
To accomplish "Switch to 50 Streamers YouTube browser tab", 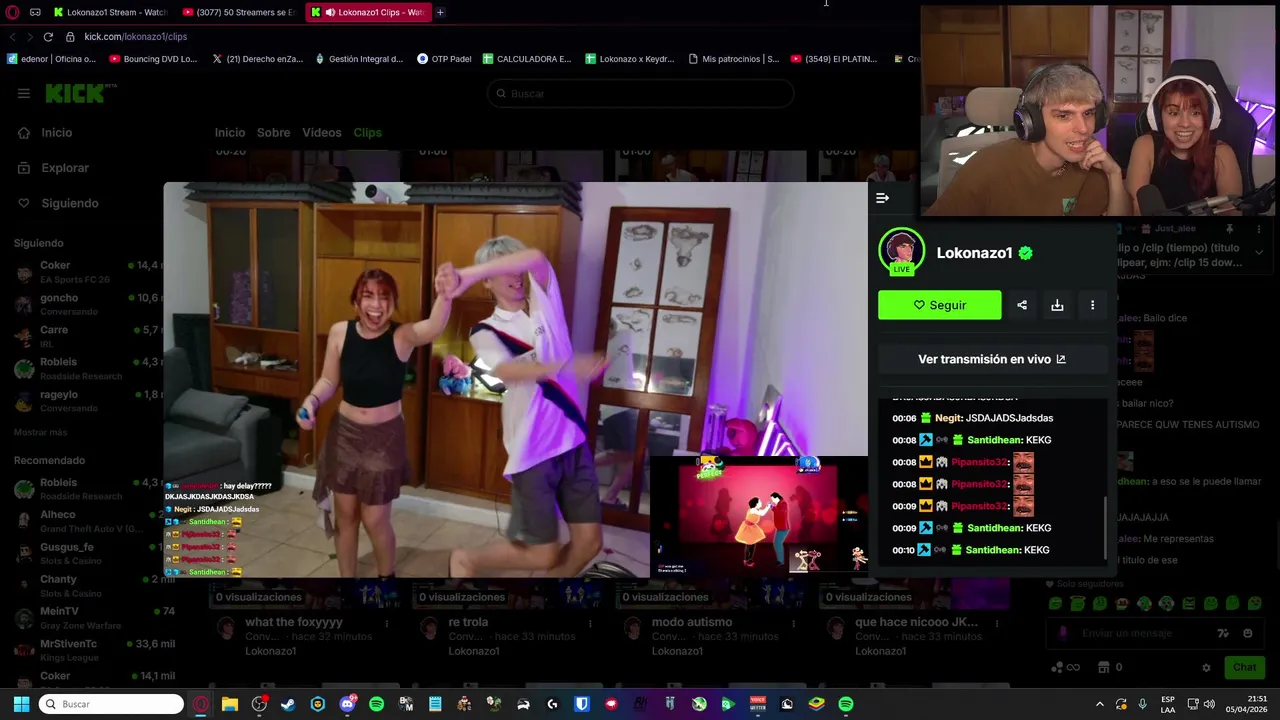I will point(240,12).
